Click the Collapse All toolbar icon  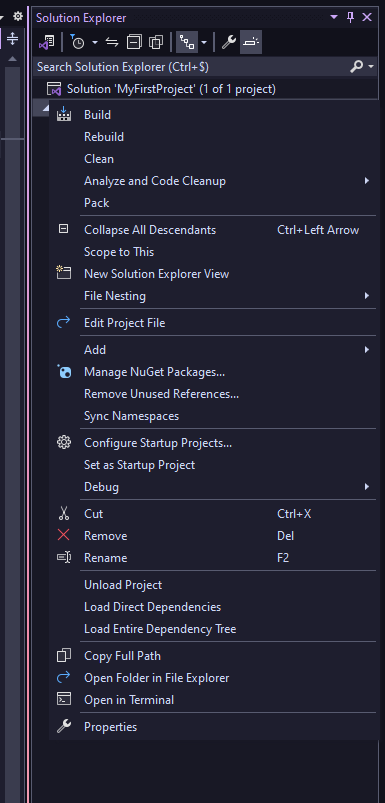(134, 43)
